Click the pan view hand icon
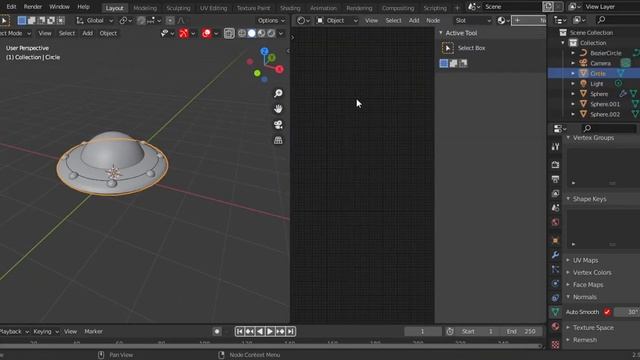 point(278,109)
